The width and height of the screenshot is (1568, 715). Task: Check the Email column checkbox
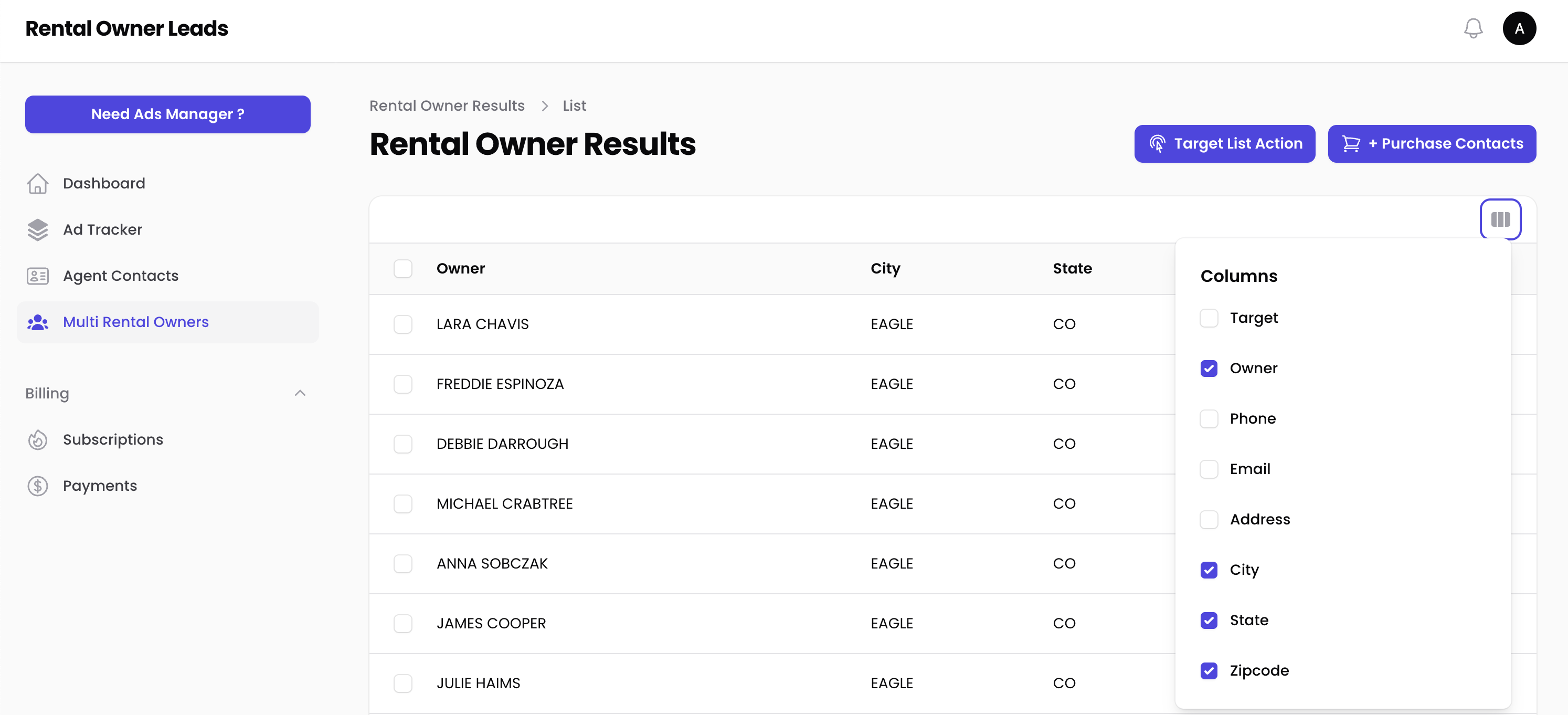click(1208, 469)
